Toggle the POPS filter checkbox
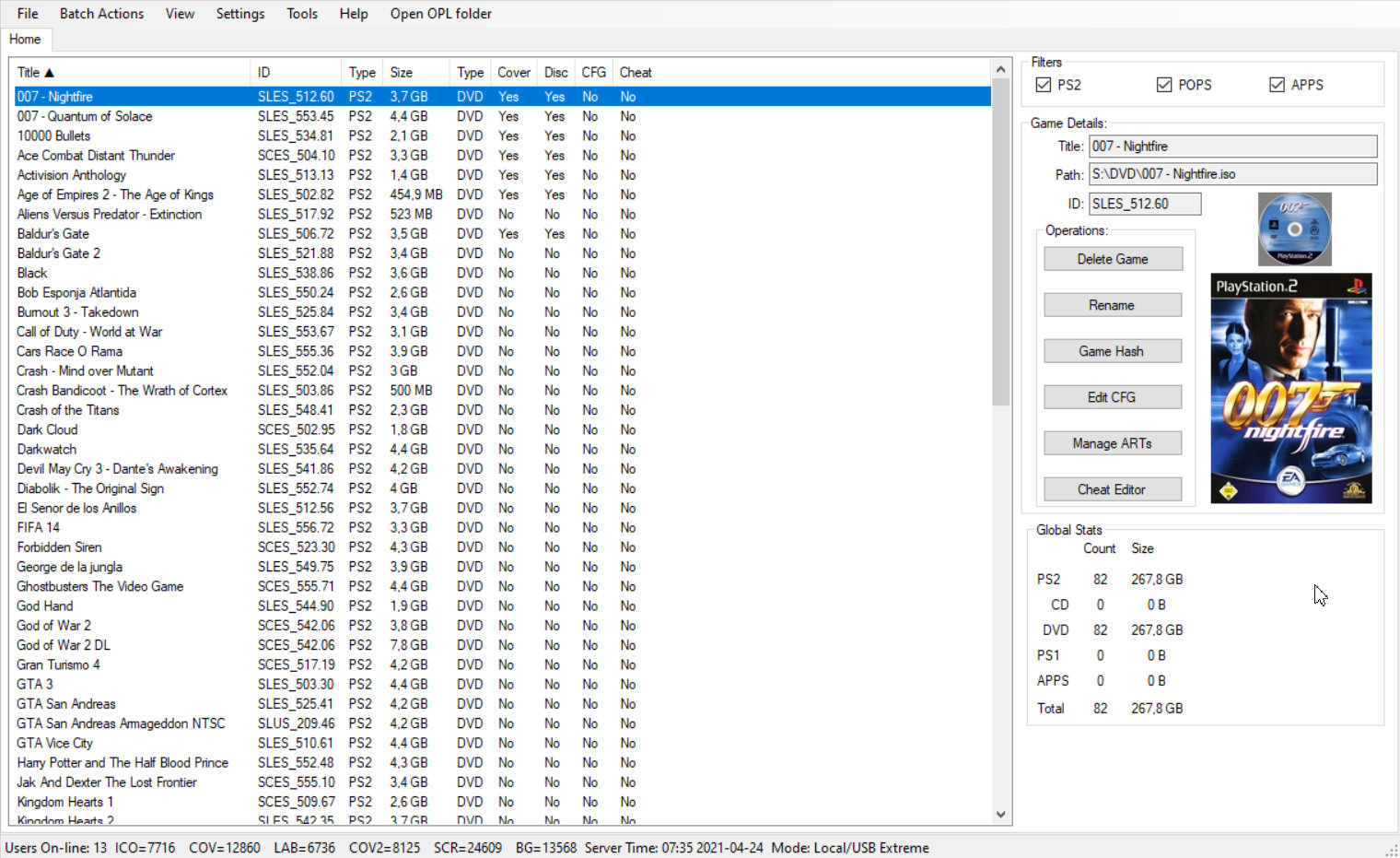This screenshot has width=1400, height=858. (x=1164, y=85)
